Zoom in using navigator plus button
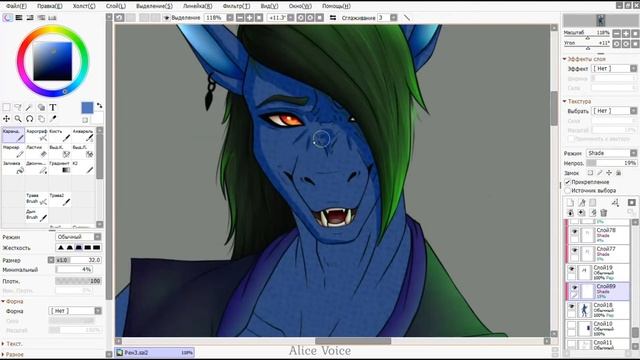Screen dimensions: 640x360 point(625,33)
